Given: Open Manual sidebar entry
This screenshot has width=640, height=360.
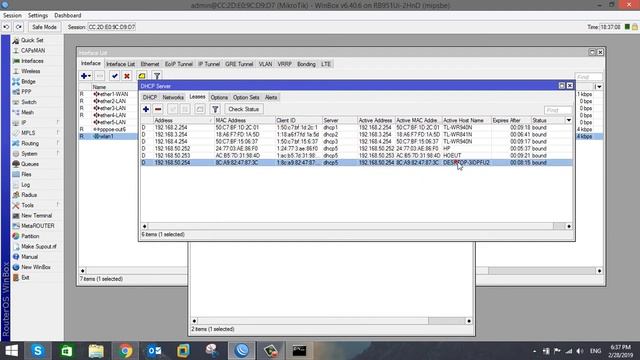Looking at the screenshot, I should (29, 257).
